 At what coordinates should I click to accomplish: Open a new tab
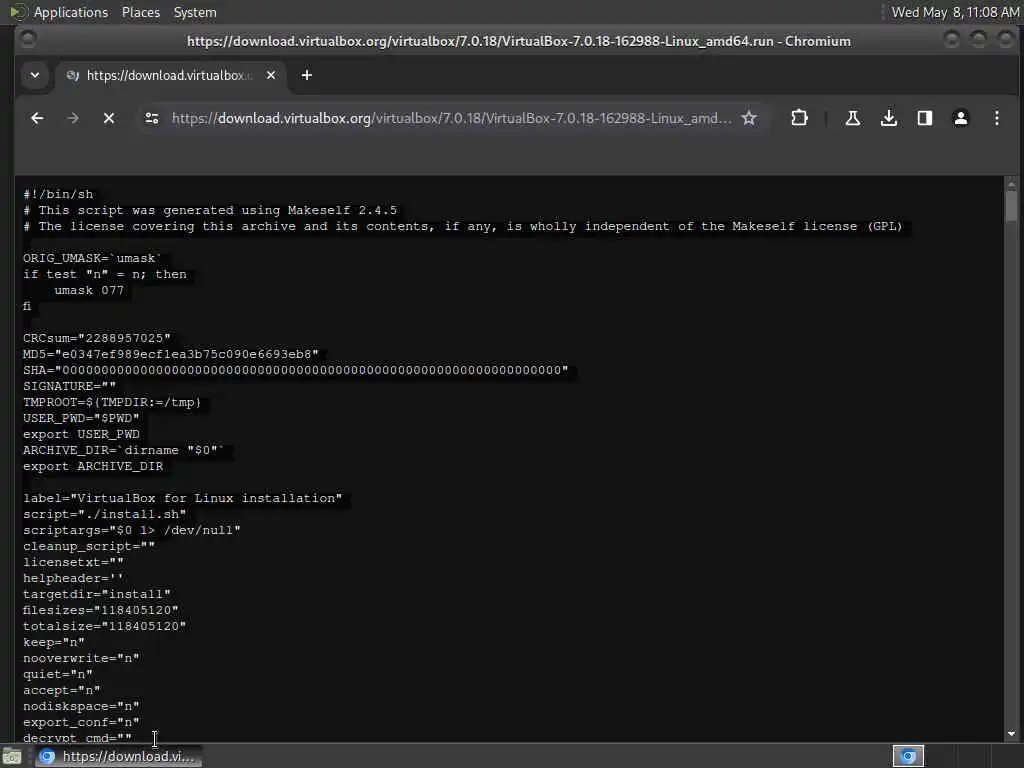306,75
